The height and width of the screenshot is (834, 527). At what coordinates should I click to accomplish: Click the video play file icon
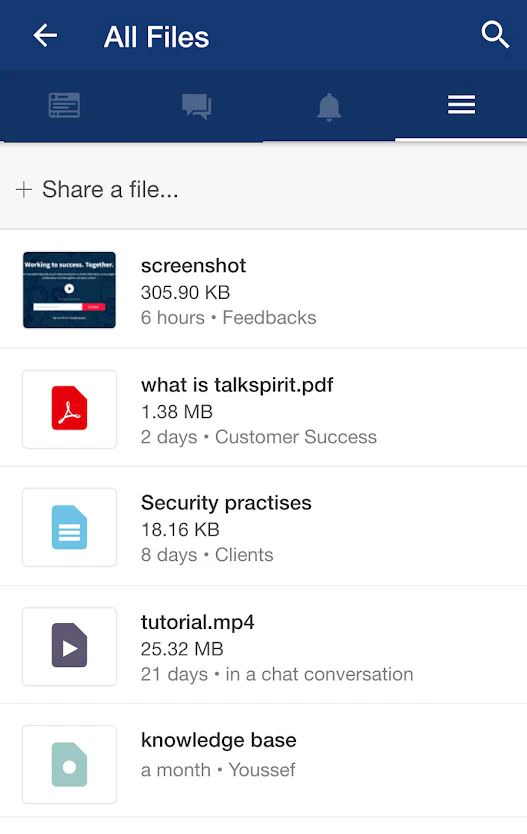click(x=69, y=646)
